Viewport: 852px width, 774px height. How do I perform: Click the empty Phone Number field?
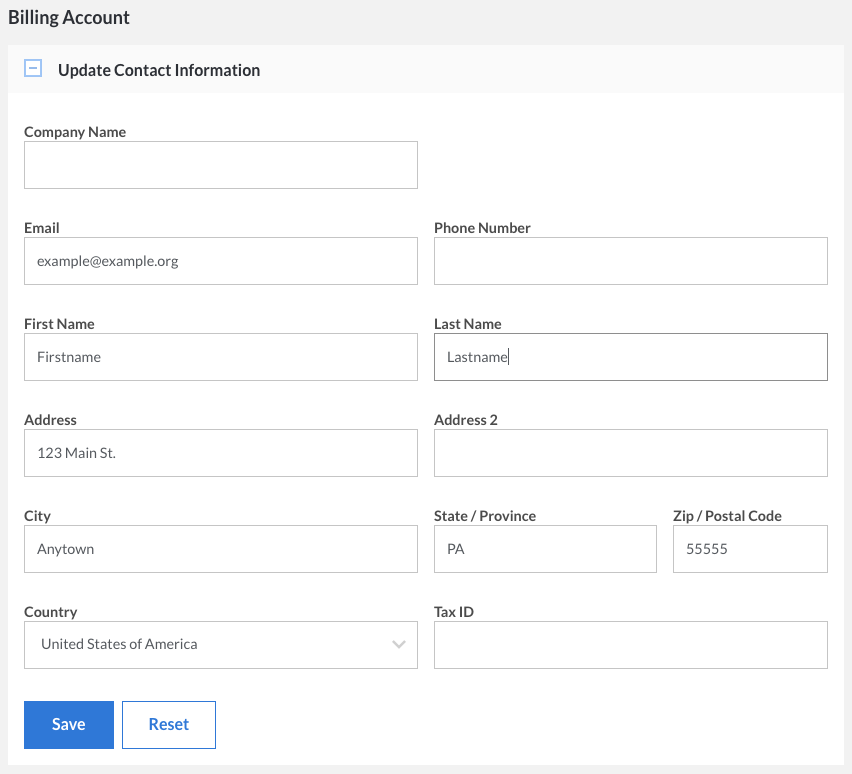tap(630, 261)
